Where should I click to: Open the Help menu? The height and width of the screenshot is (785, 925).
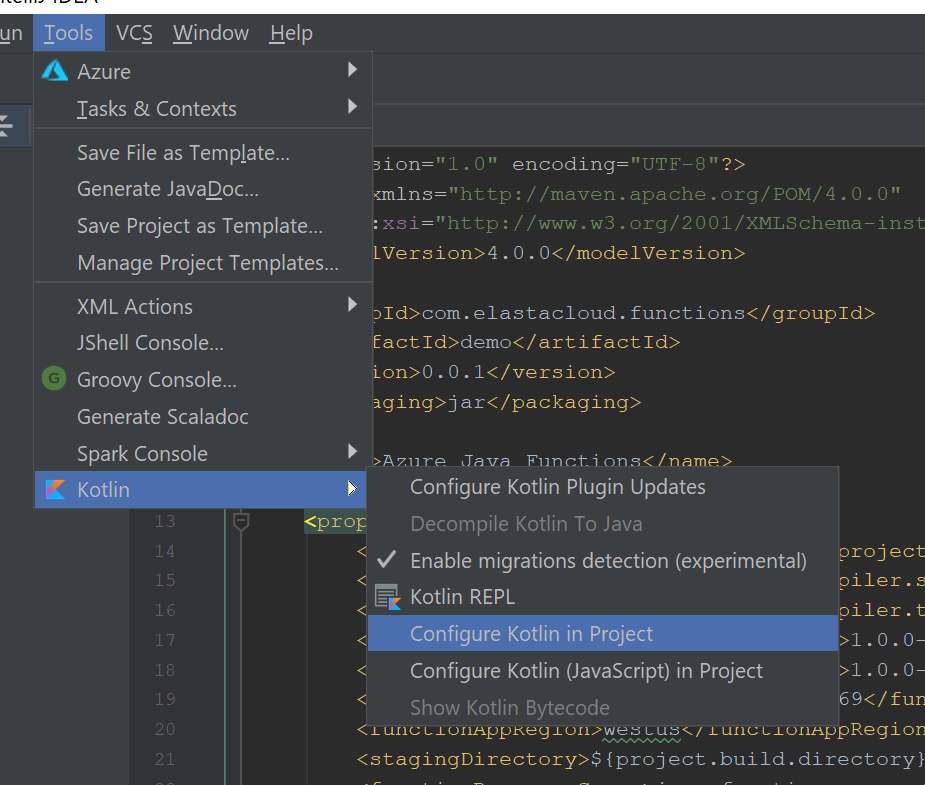tap(291, 33)
